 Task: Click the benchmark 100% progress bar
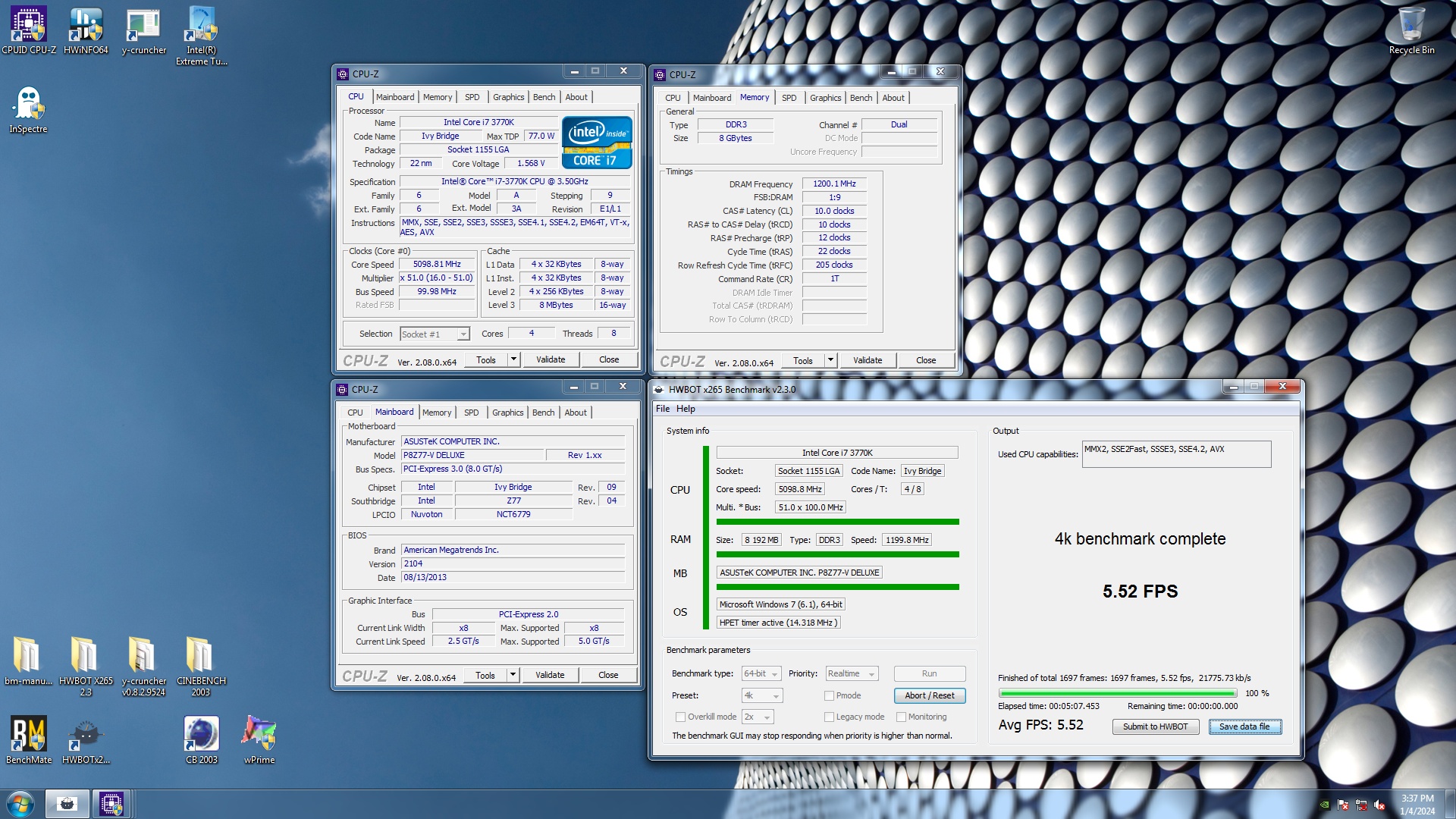click(1117, 693)
